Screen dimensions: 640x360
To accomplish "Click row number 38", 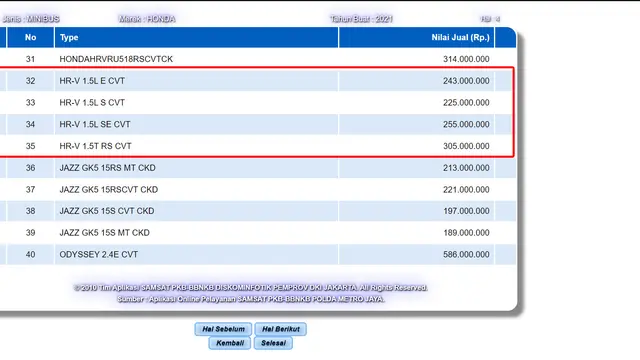I will 31,211.
